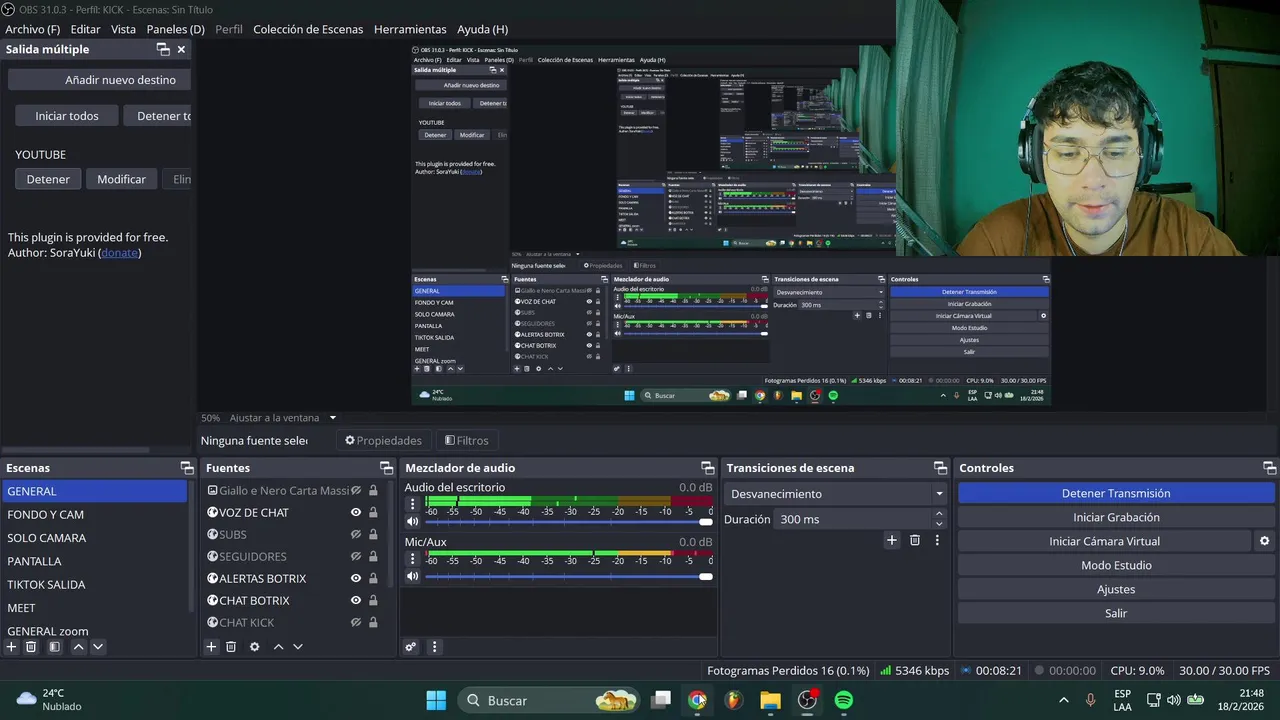Open scene filters icon in Escenas toolbar
The width and height of the screenshot is (1280, 720).
(x=55, y=647)
